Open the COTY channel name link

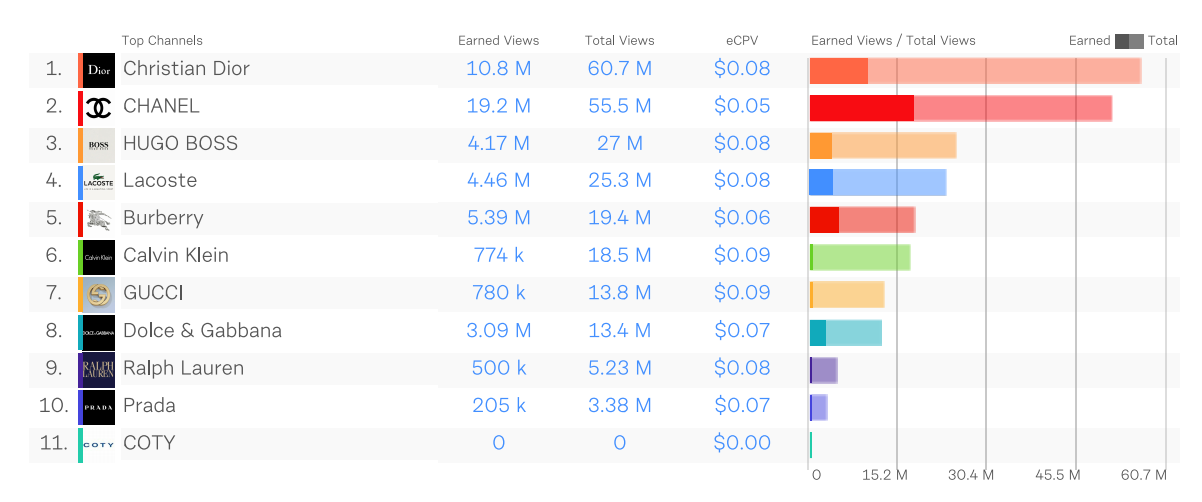[149, 443]
